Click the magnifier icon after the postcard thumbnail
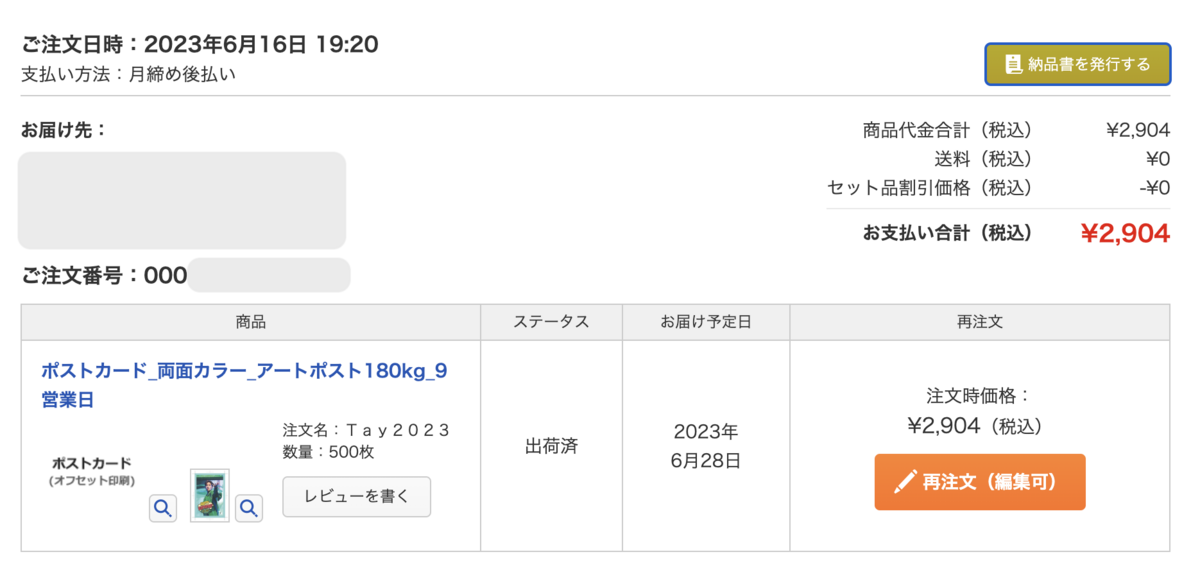 pyautogui.click(x=249, y=508)
